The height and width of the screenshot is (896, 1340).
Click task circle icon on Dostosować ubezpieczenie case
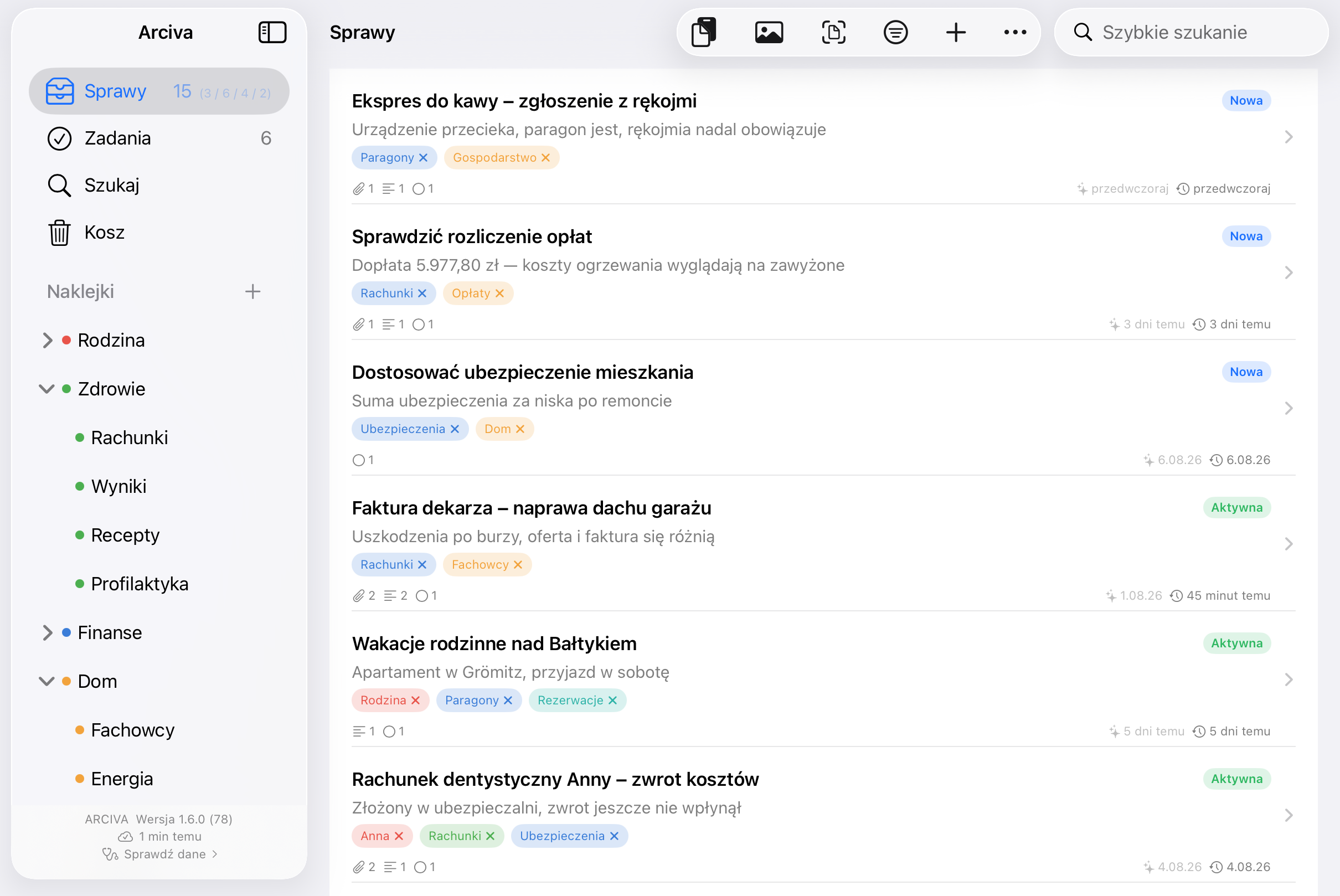point(358,461)
